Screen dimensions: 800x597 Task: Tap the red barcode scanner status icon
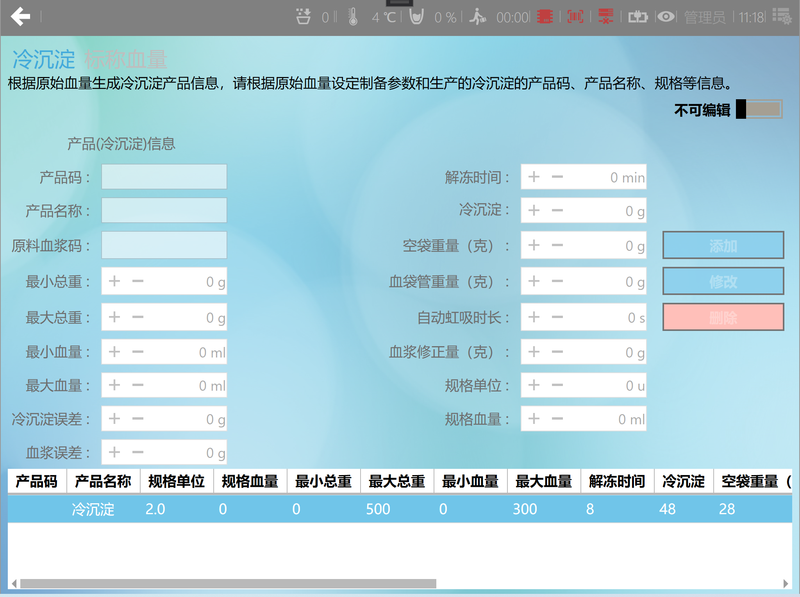(575, 17)
